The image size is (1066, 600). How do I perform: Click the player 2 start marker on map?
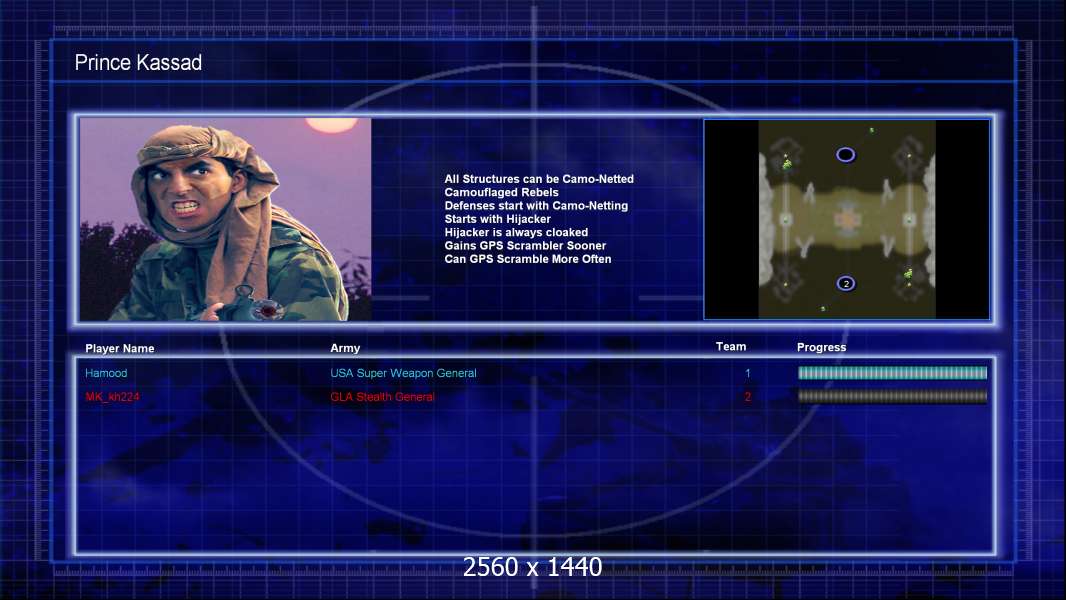tap(846, 283)
